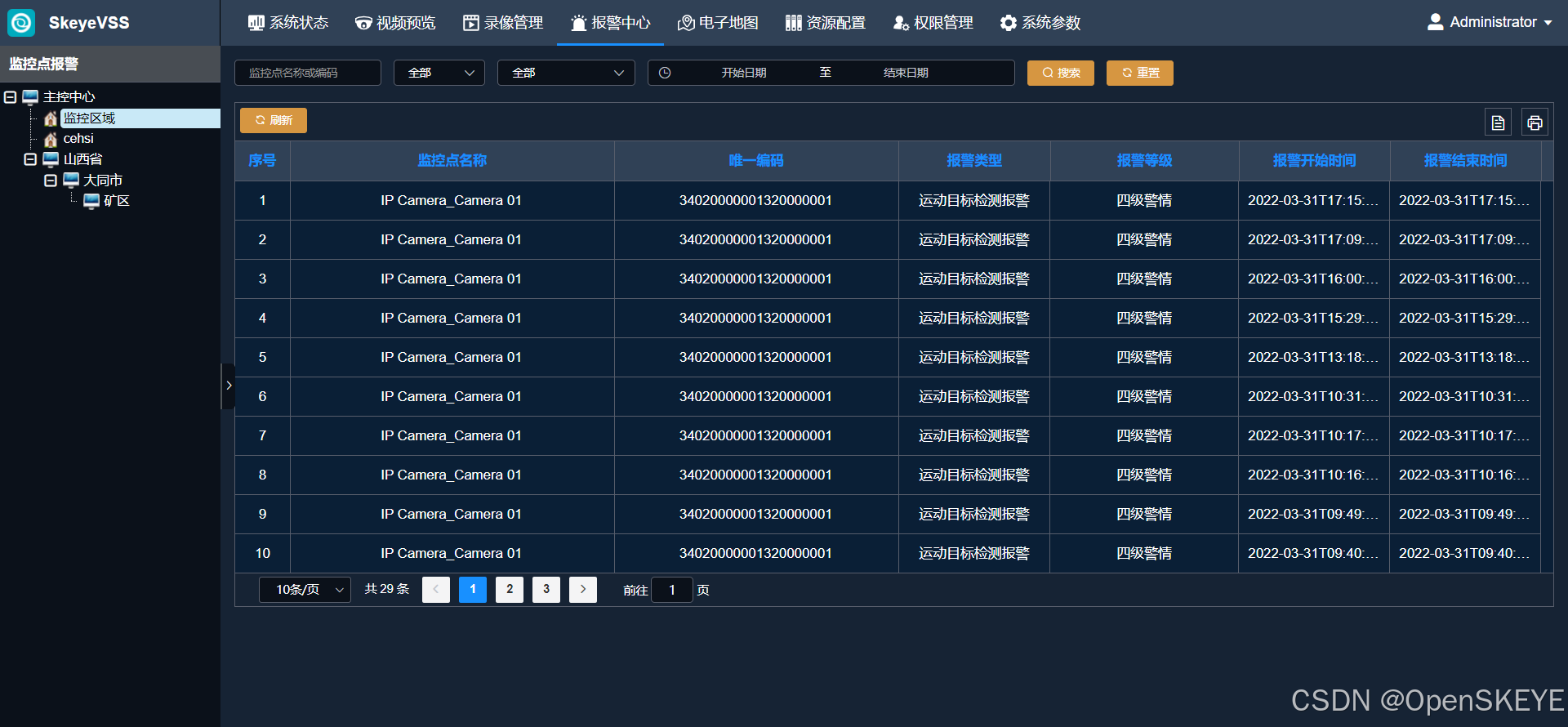Open the 视频预览 tab
Screen dimensions: 1568x727
pos(395,23)
